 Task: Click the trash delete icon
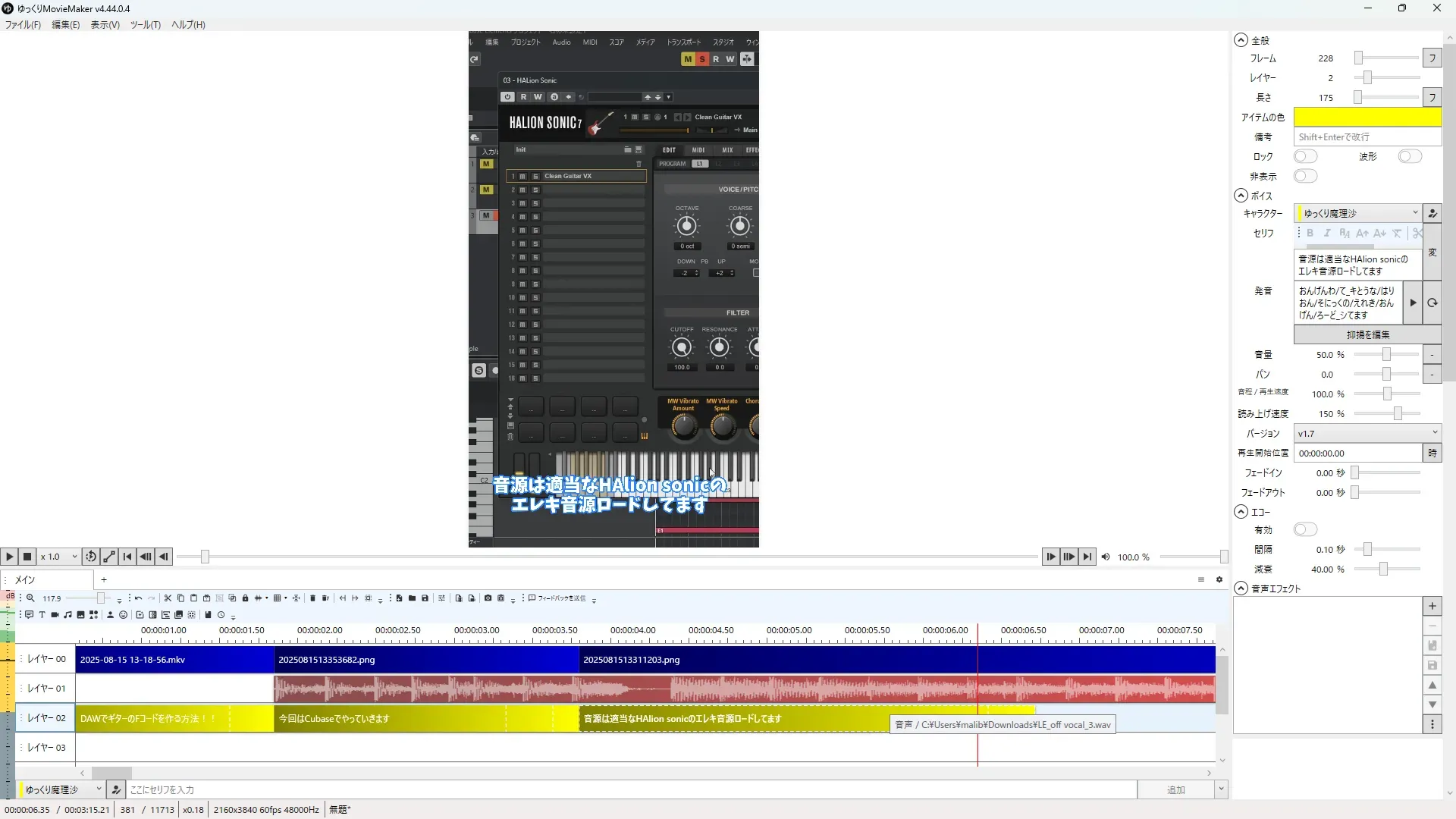[312, 598]
